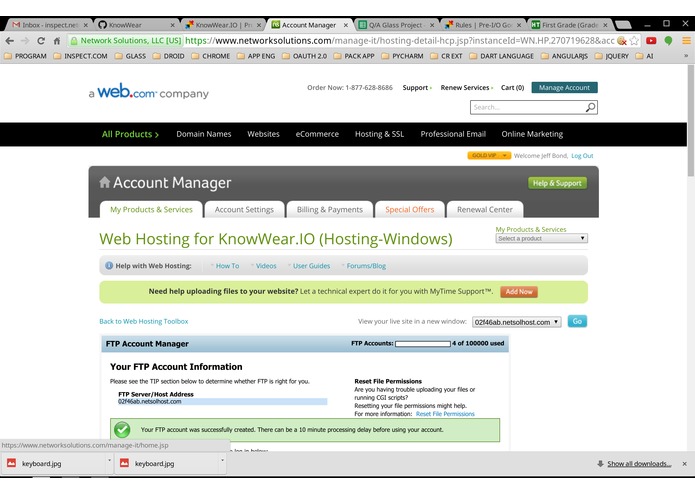This screenshot has width=695, height=494.
Task: Open Cart (0) link
Action: pos(512,88)
